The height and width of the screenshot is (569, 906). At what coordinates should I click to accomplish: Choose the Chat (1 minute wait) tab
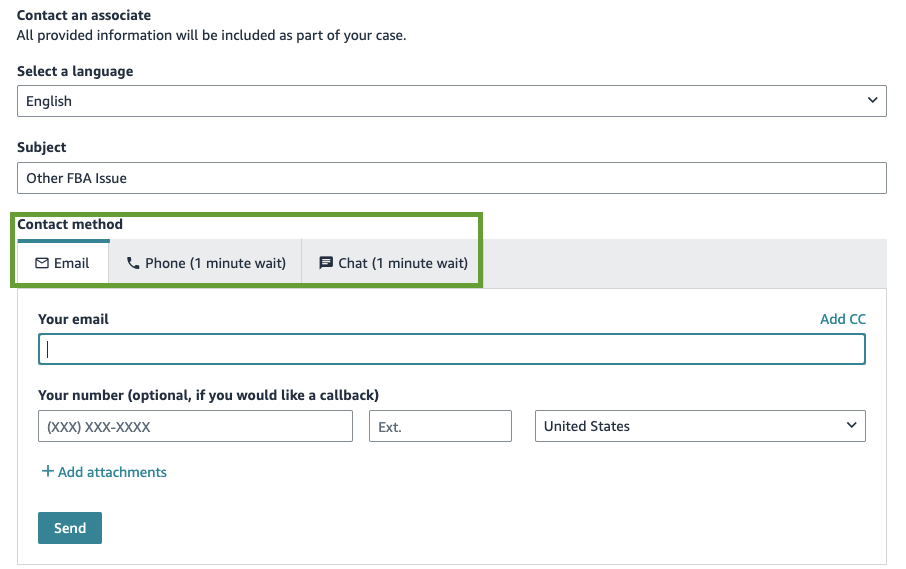pyautogui.click(x=393, y=263)
